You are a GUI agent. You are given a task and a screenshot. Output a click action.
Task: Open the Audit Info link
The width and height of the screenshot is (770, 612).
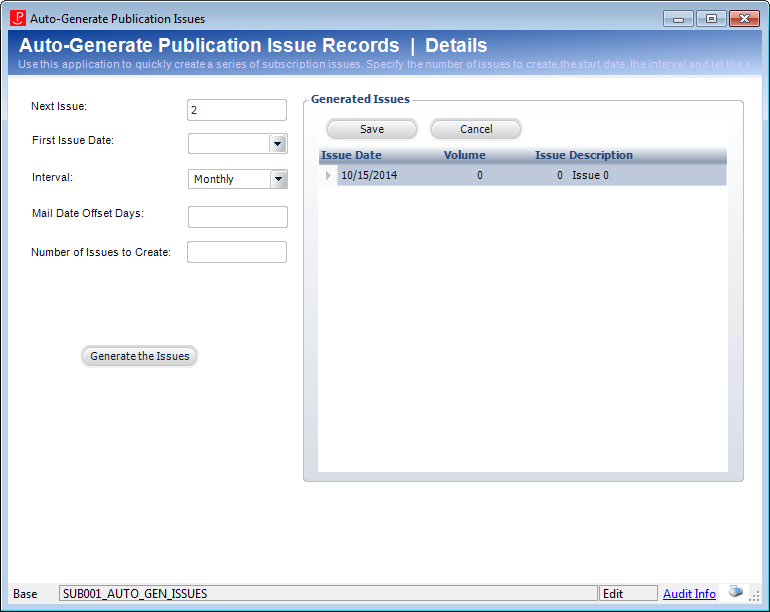pyautogui.click(x=689, y=594)
